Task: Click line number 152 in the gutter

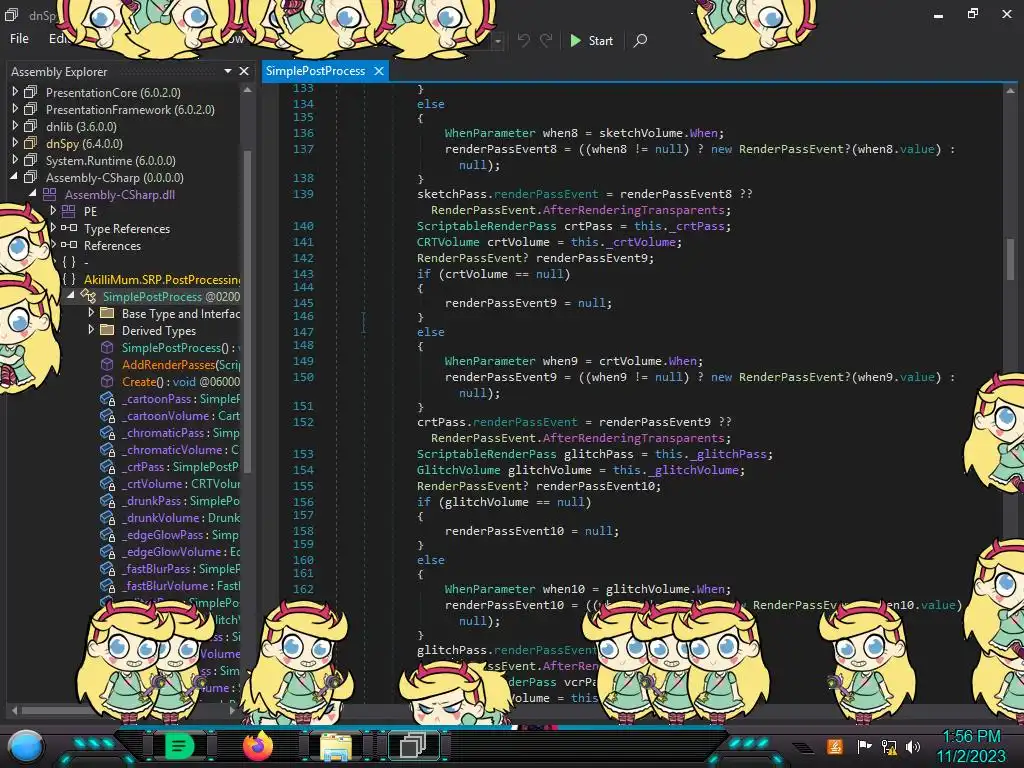Action: [303, 422]
